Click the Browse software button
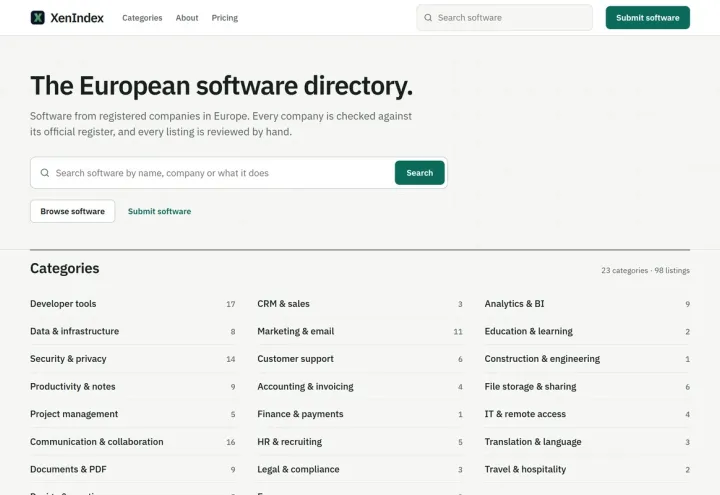The image size is (720, 495). click(x=73, y=211)
